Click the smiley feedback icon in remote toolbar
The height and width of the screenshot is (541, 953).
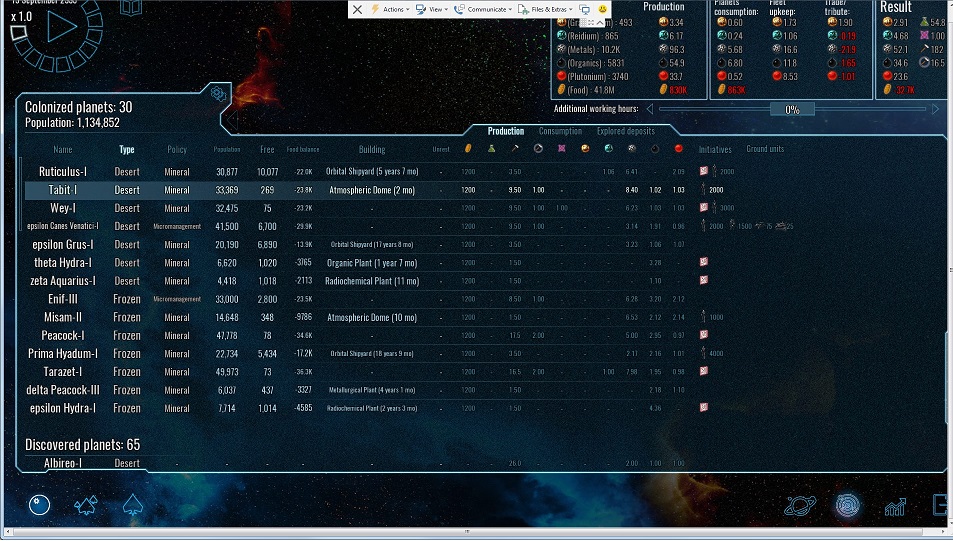click(x=602, y=9)
